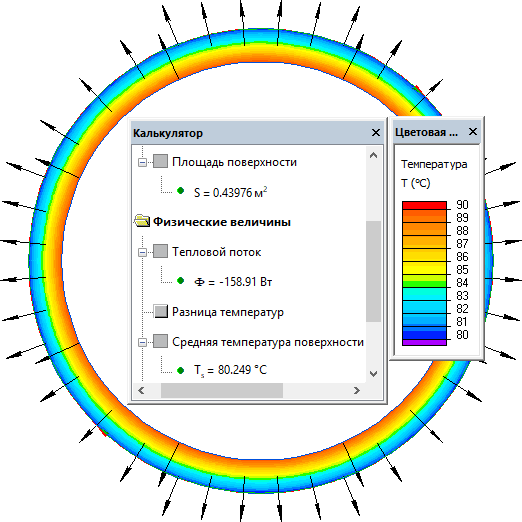Collapse the Тепловой поток tree node
The height and width of the screenshot is (522, 522).
(142, 252)
